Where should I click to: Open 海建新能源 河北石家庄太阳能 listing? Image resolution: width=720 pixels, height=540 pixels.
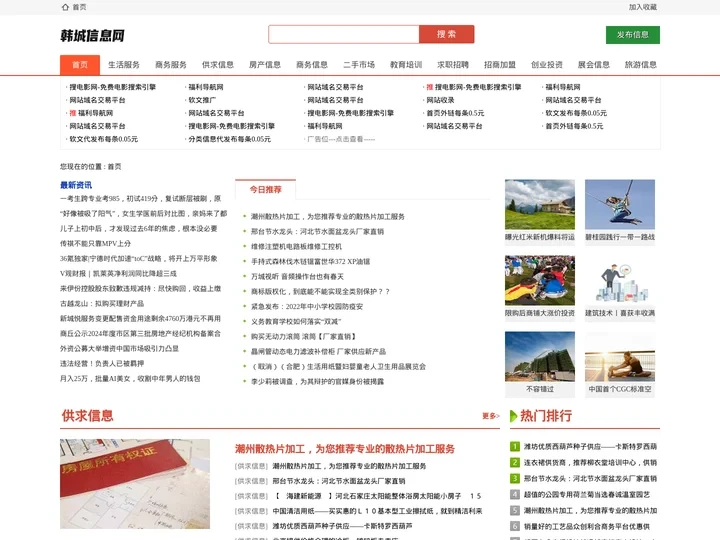tap(378, 496)
